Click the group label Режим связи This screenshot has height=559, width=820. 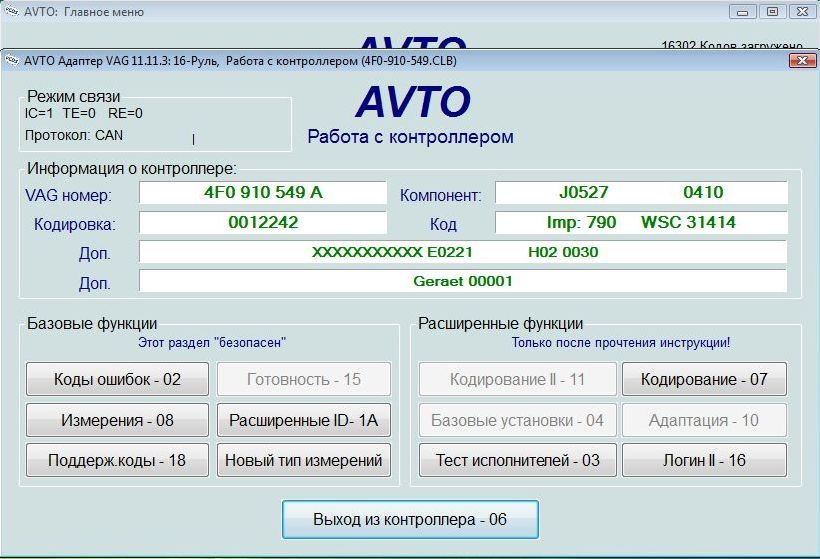(x=74, y=96)
